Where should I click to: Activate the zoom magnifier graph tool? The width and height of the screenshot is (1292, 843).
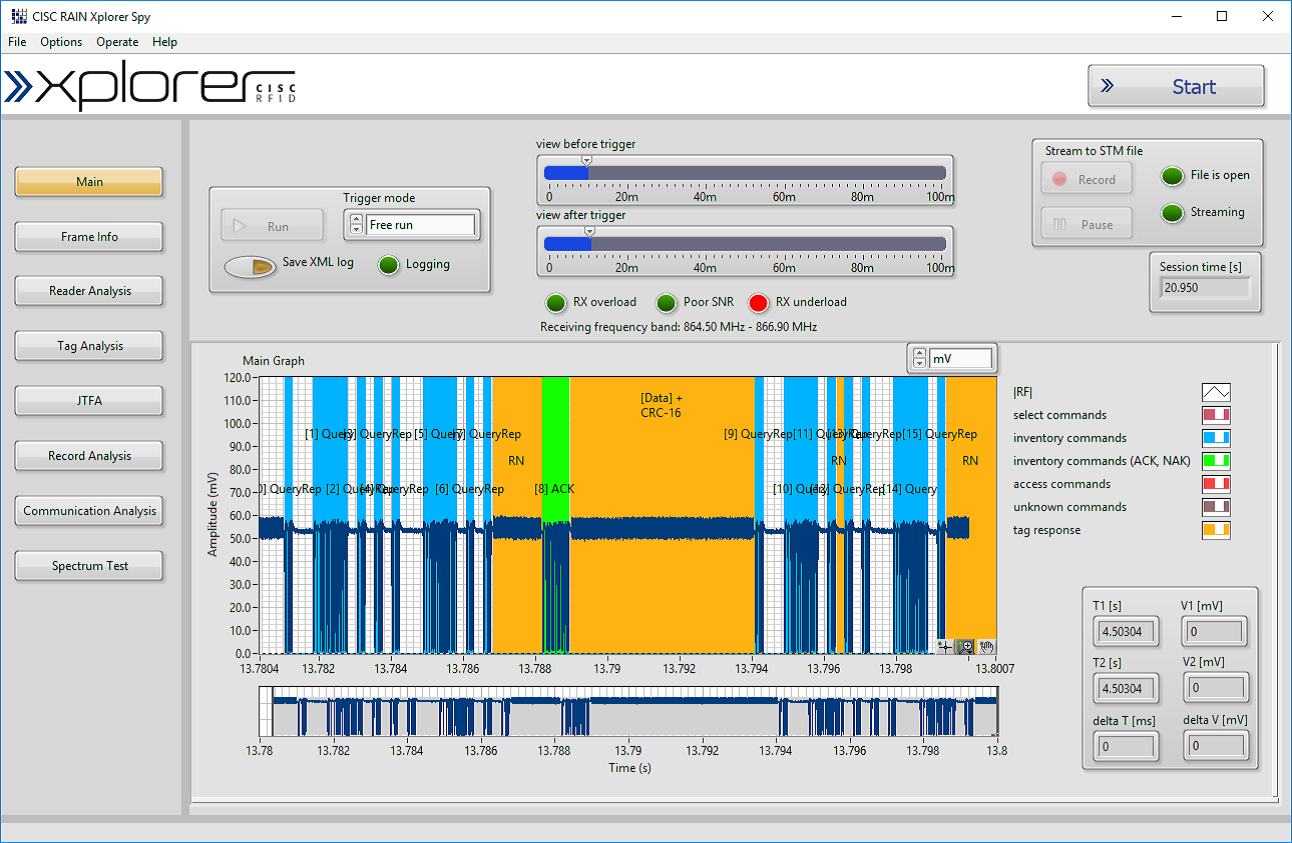[x=966, y=646]
